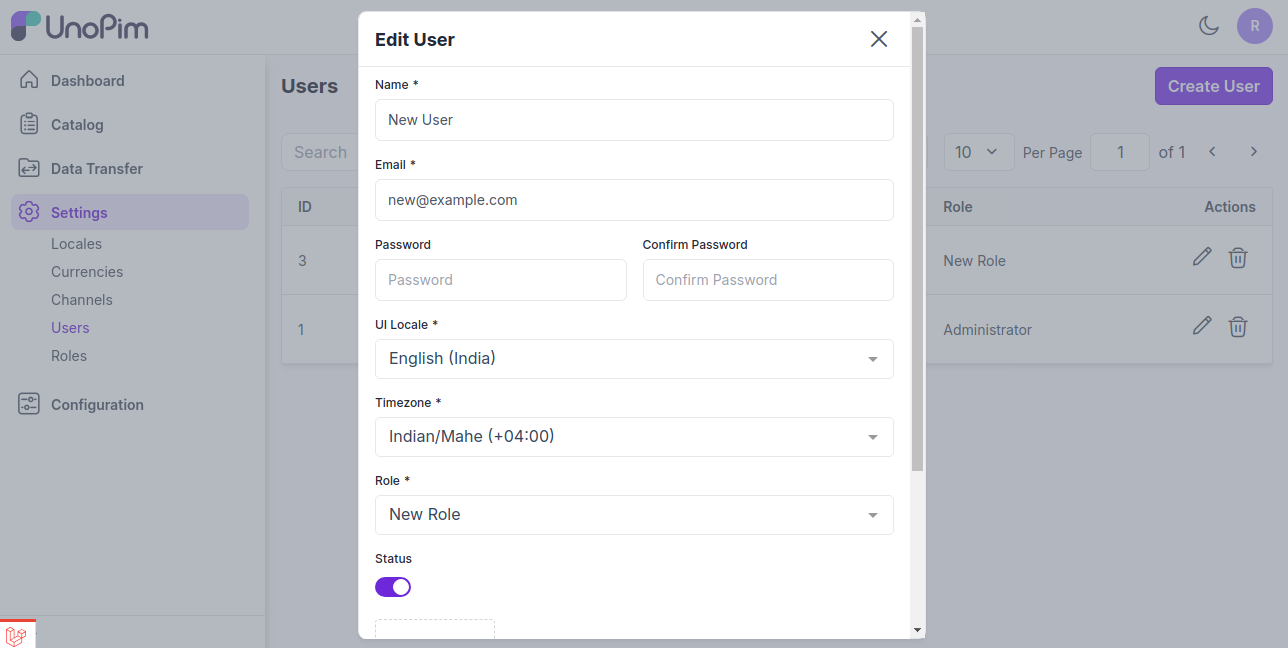Toggle dark mode moon icon

pyautogui.click(x=1209, y=26)
